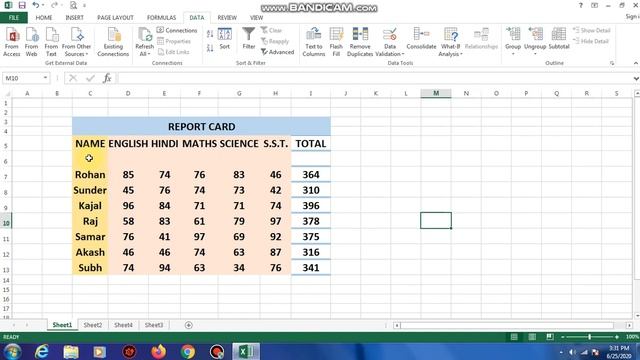Open Excel Help question mark
The height and width of the screenshot is (360, 640).
[x=580, y=5]
